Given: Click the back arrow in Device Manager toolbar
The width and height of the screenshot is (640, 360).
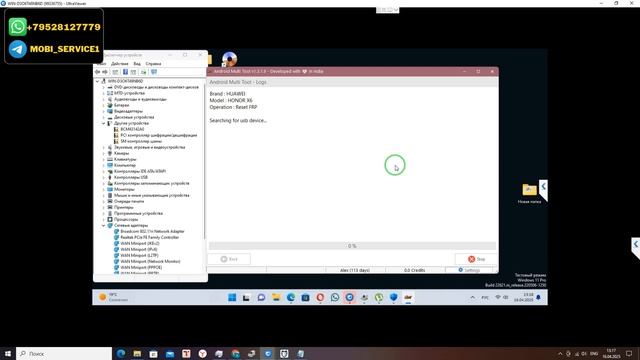Looking at the screenshot, I should 97,72.
